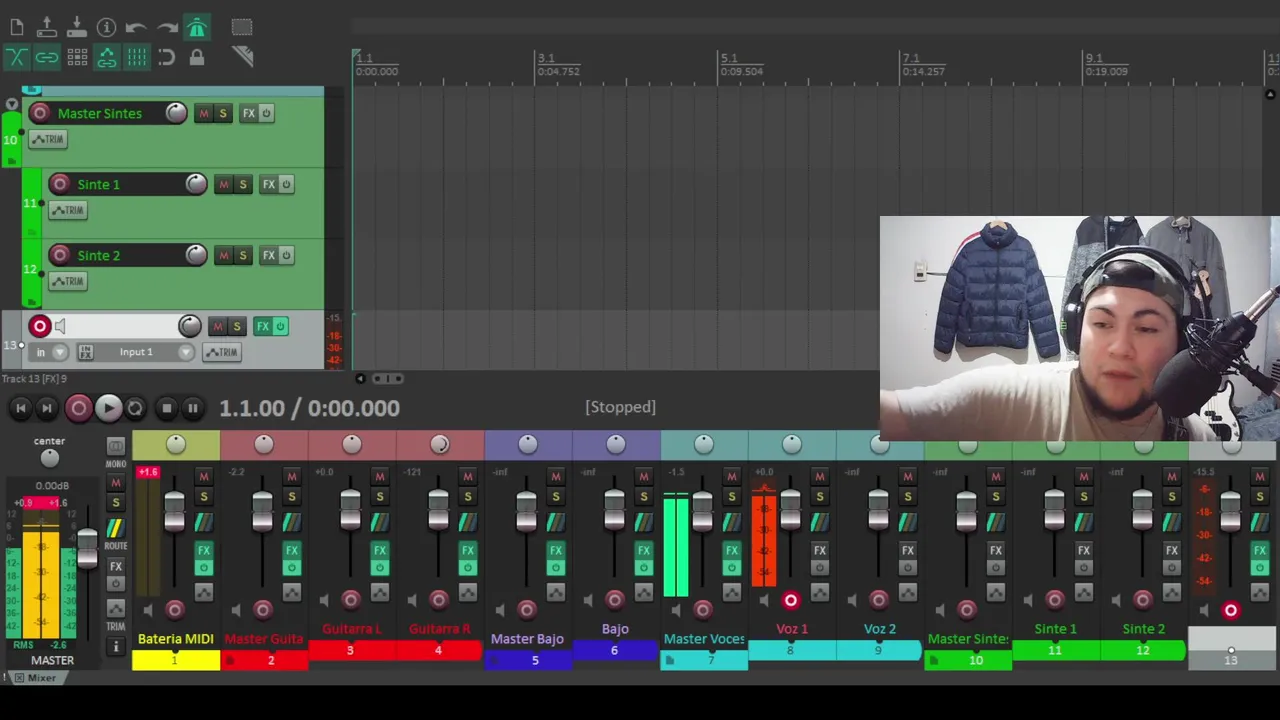Open master track FX button in mixer
The image size is (1280, 720).
click(x=116, y=567)
